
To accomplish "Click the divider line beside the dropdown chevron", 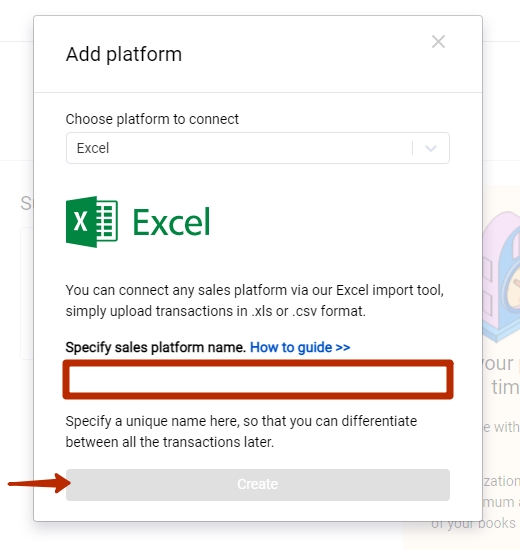I will [413, 148].
